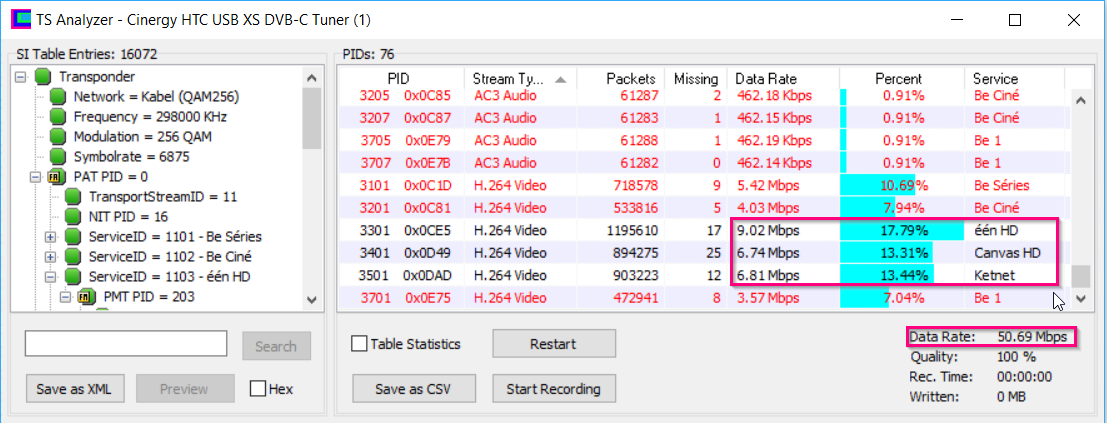This screenshot has width=1107, height=423.
Task: Toggle the Hex checkbox
Action: (x=258, y=389)
